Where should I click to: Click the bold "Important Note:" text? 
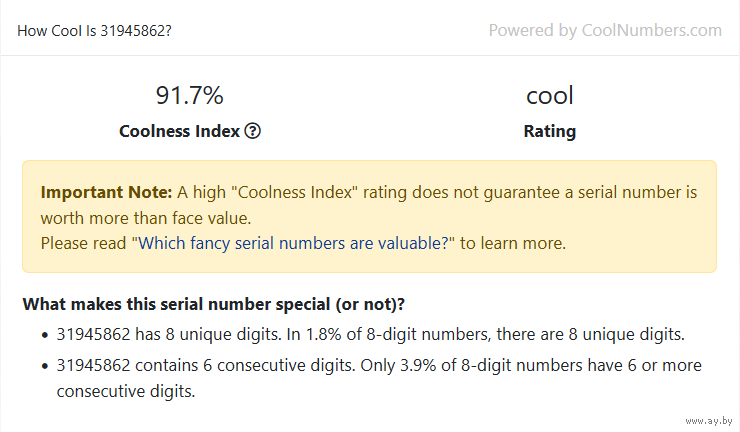point(106,192)
